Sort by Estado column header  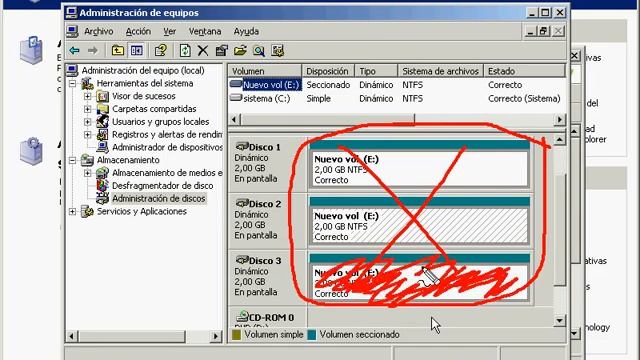pos(524,71)
